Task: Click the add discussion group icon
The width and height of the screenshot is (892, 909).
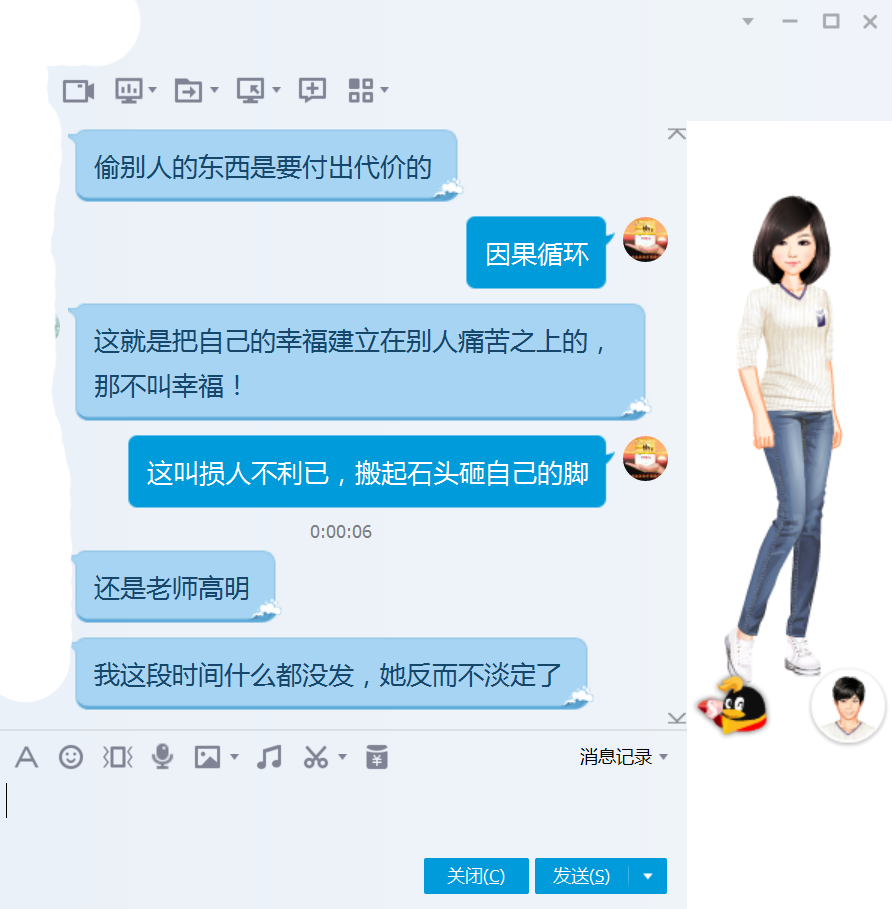Action: pyautogui.click(x=313, y=91)
